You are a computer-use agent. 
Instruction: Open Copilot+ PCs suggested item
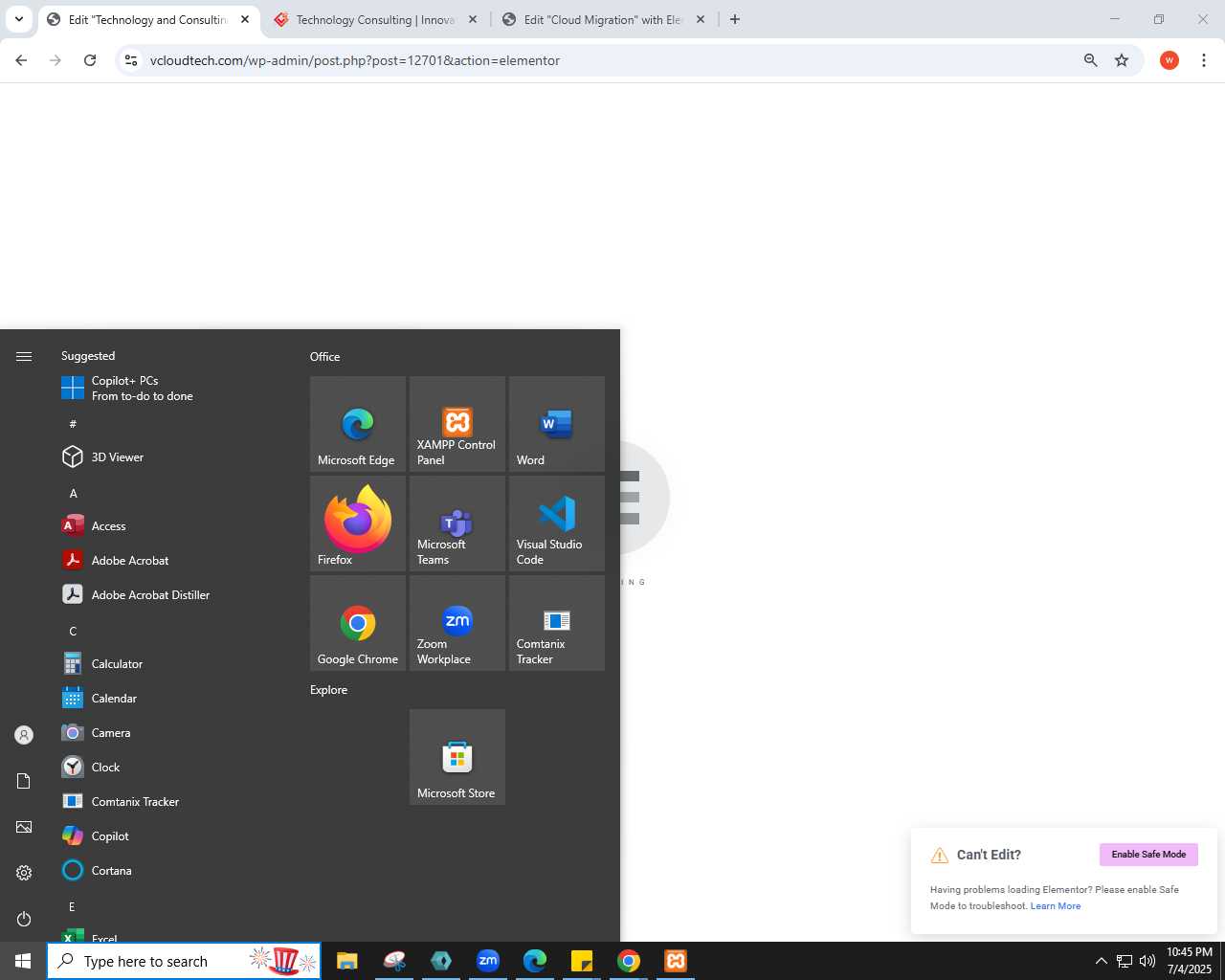(172, 389)
